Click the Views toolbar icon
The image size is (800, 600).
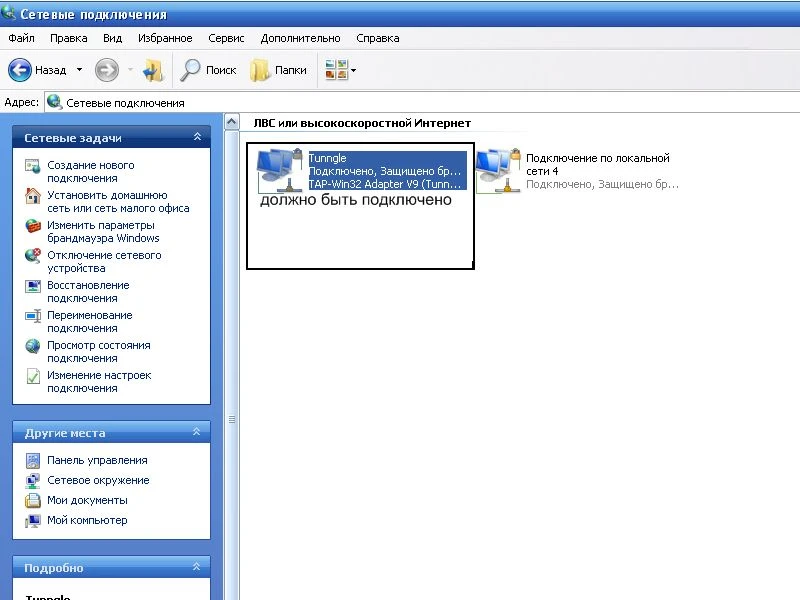coord(336,70)
